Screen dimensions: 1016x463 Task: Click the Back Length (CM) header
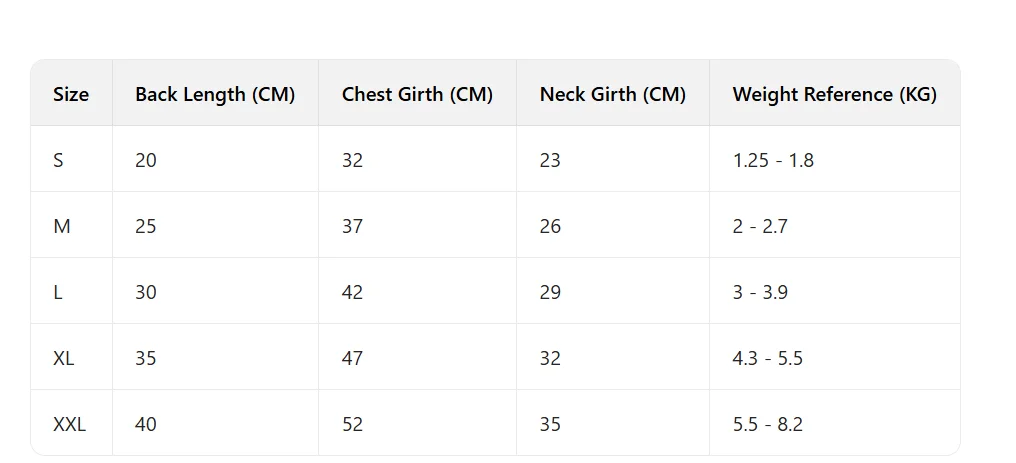tap(215, 94)
